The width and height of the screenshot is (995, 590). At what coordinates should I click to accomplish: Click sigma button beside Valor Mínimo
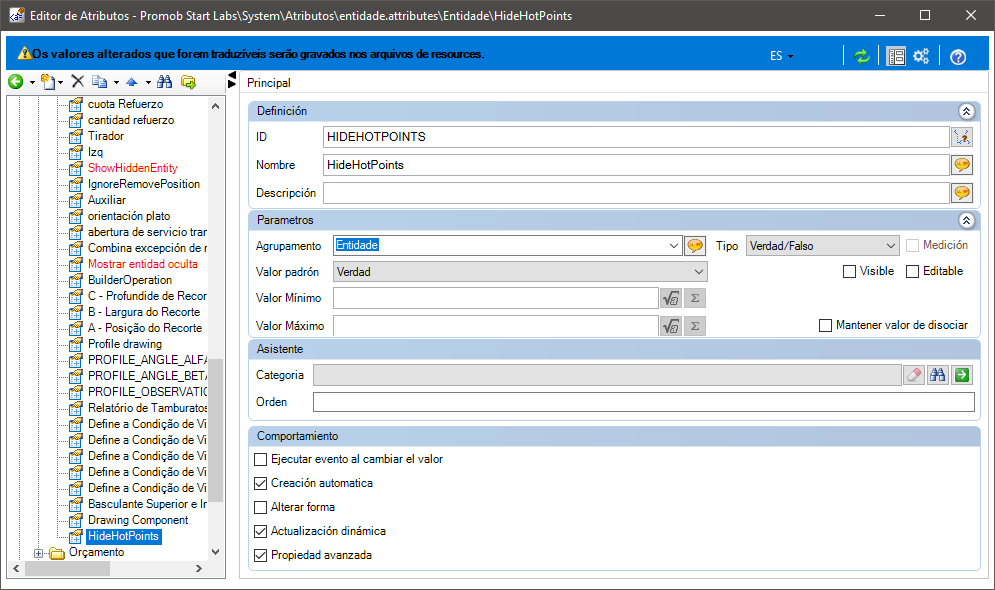pyautogui.click(x=695, y=298)
